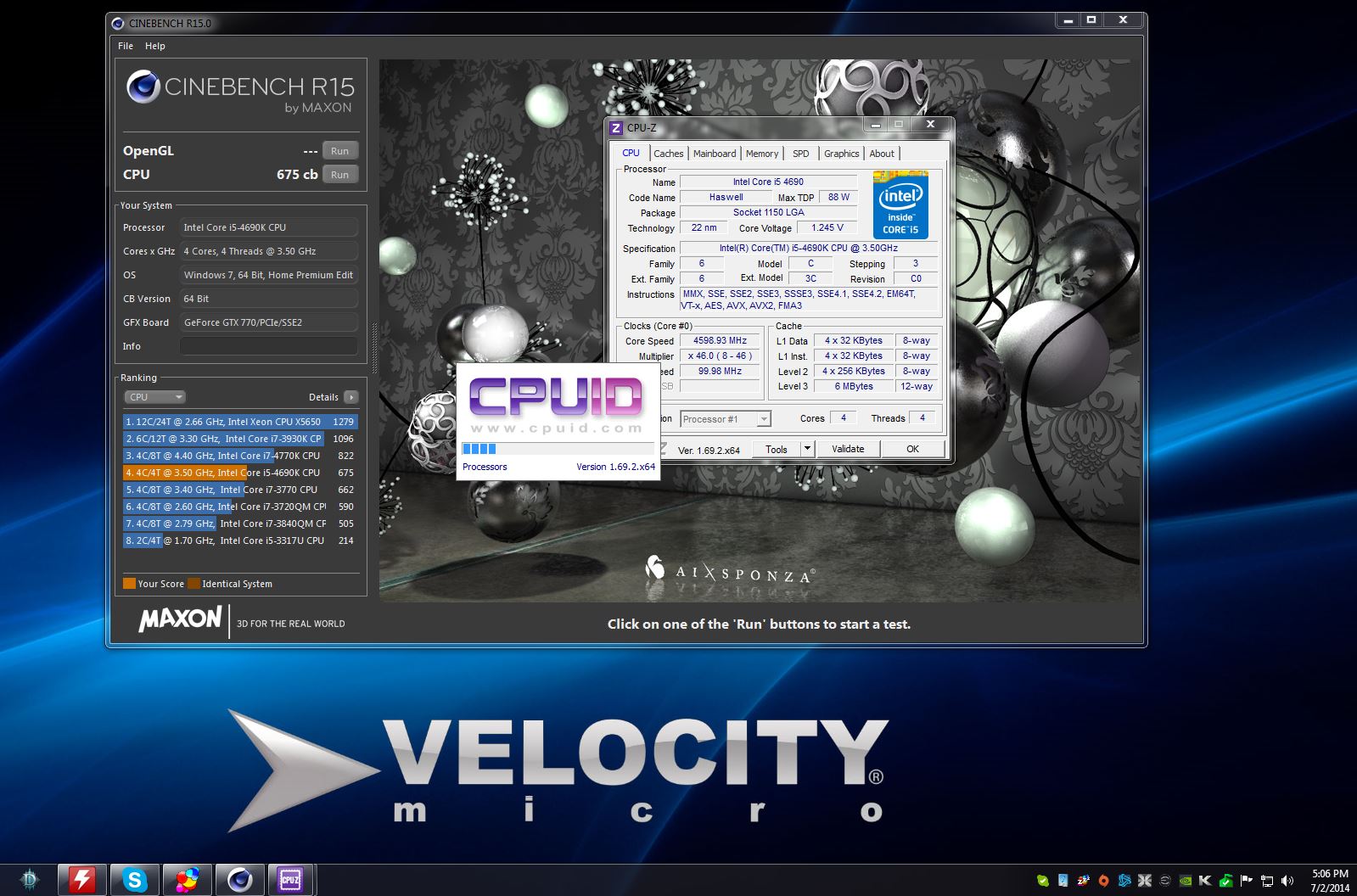Open the Help menu in Cinebench
The width and height of the screenshot is (1357, 896).
[x=155, y=46]
